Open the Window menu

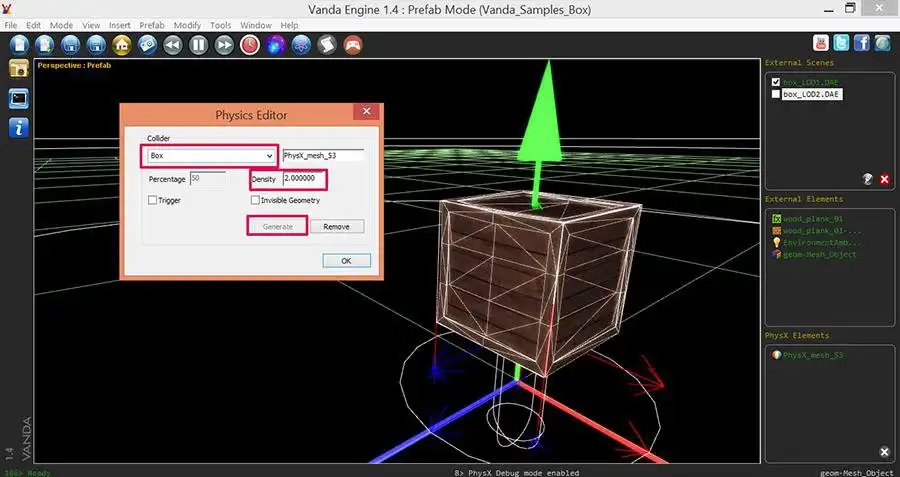[255, 25]
